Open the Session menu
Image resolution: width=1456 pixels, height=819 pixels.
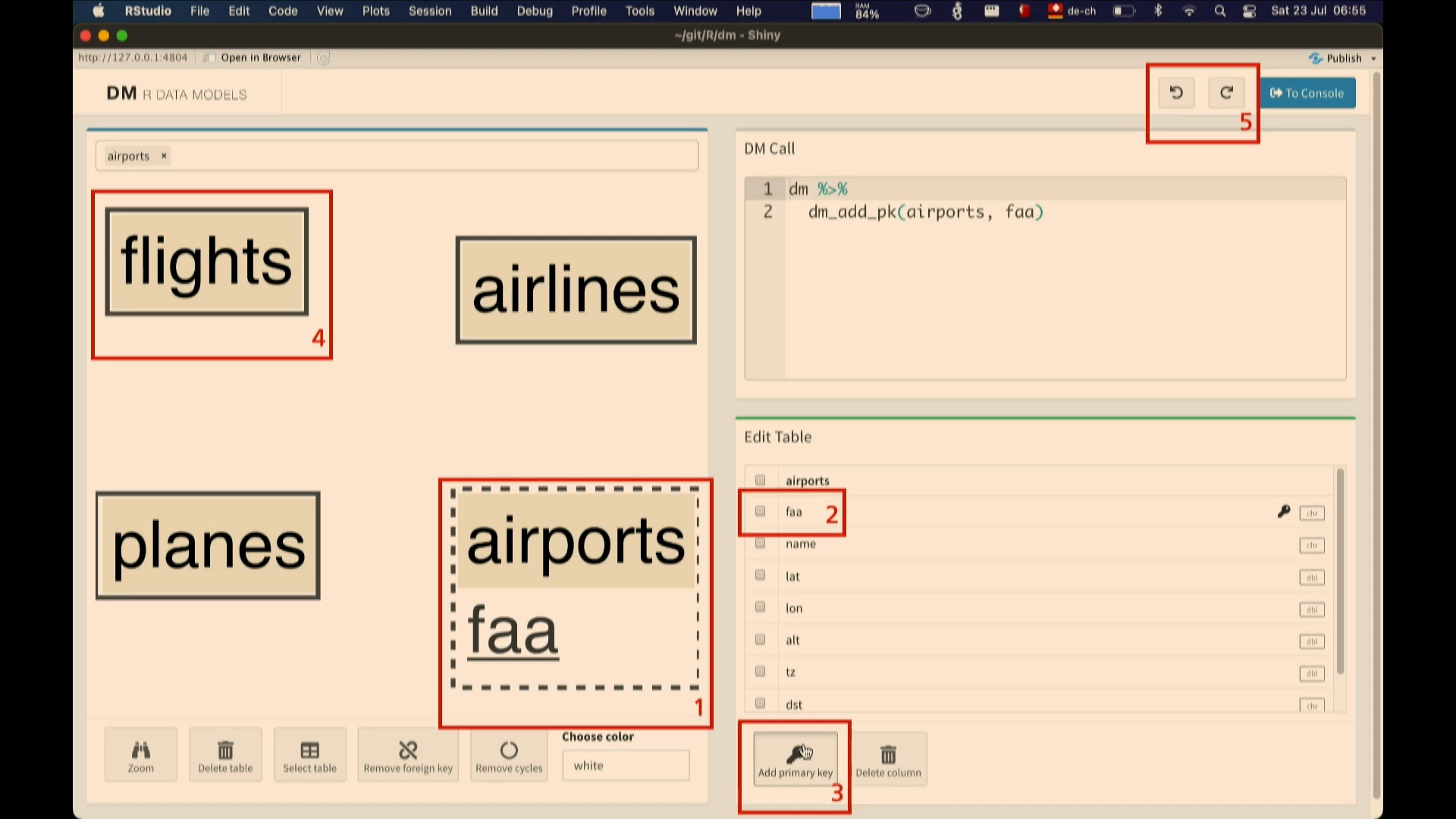tap(429, 11)
